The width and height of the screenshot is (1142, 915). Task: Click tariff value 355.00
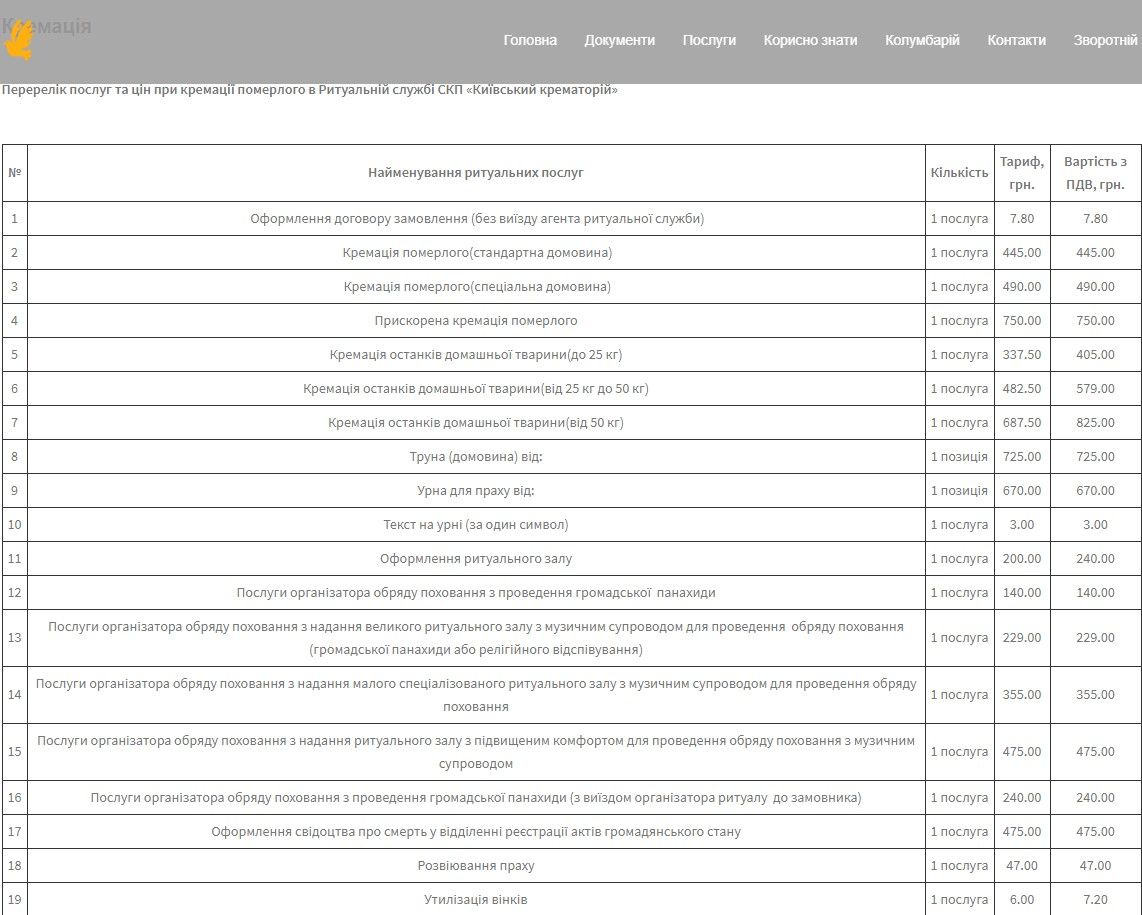[1022, 695]
